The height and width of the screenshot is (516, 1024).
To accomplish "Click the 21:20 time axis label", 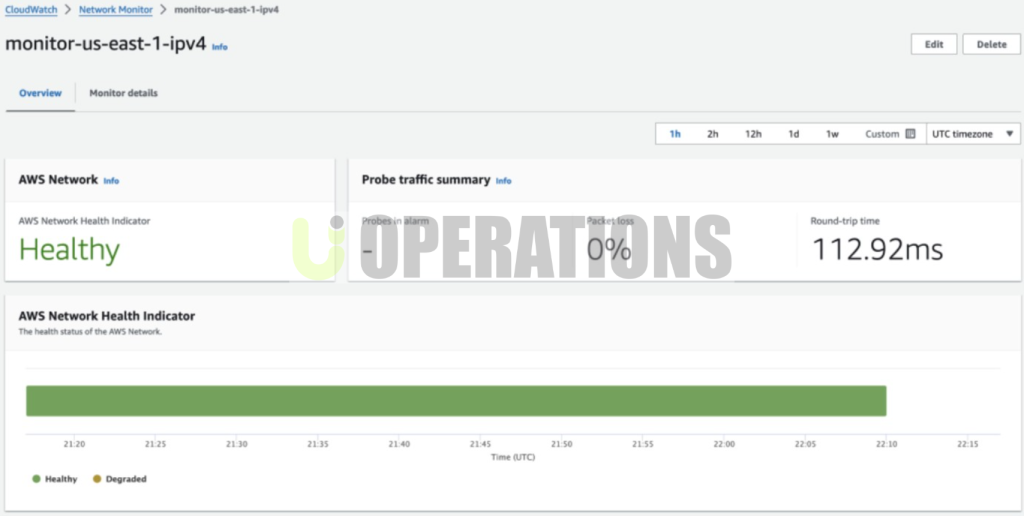I will click(74, 443).
